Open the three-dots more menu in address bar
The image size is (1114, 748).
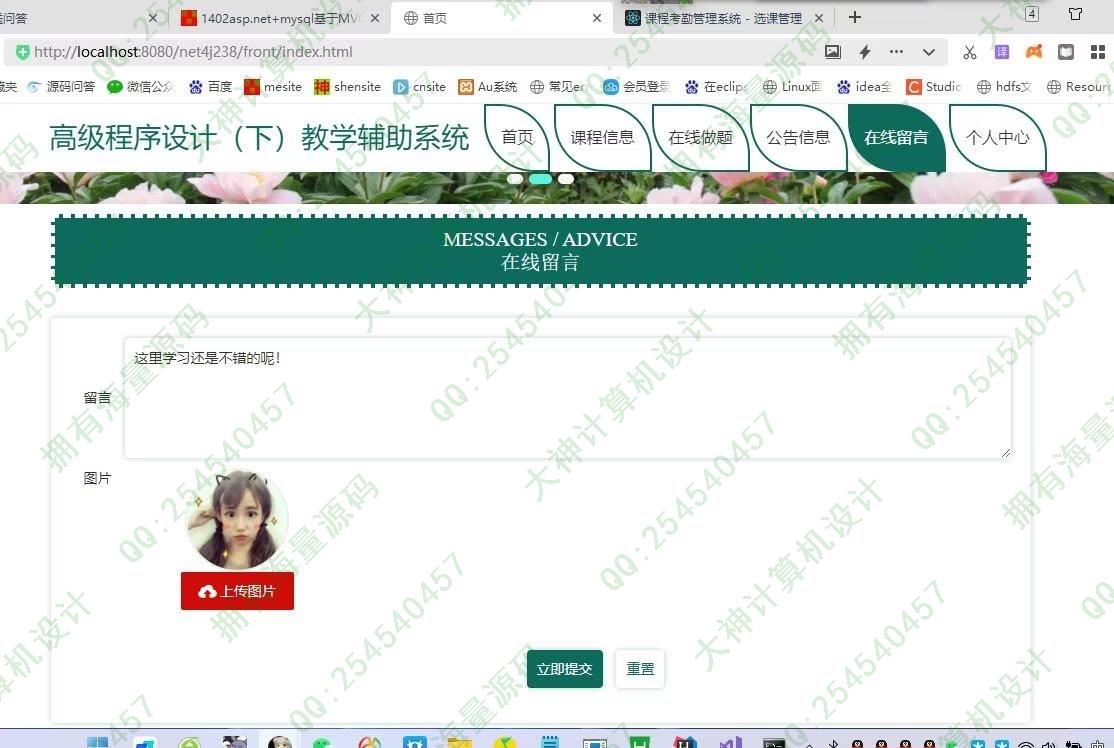click(897, 52)
